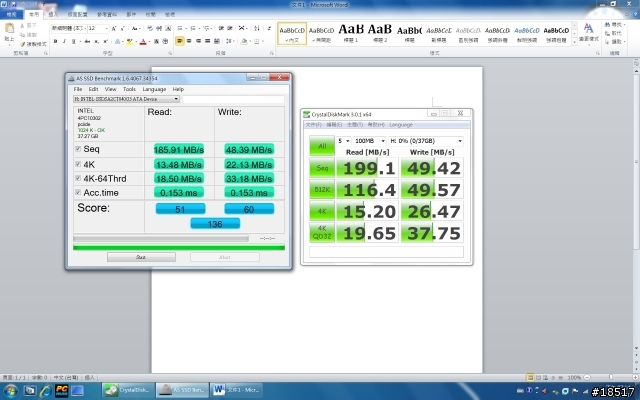Click the Sort icon in Paragraph group

click(x=257, y=28)
